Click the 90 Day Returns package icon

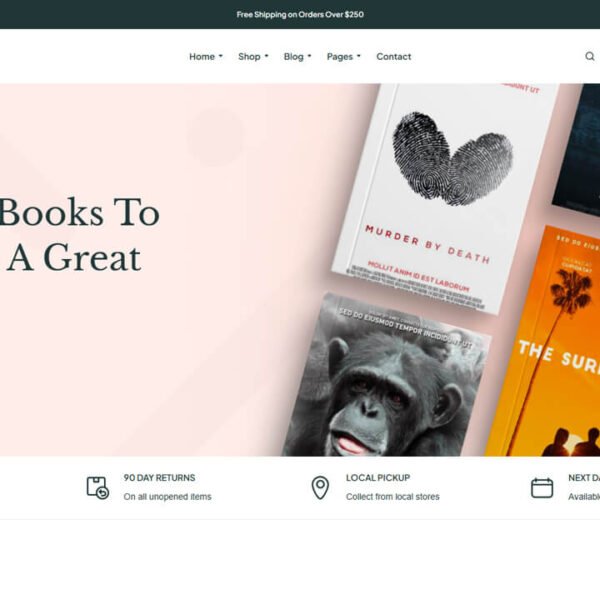point(98,488)
